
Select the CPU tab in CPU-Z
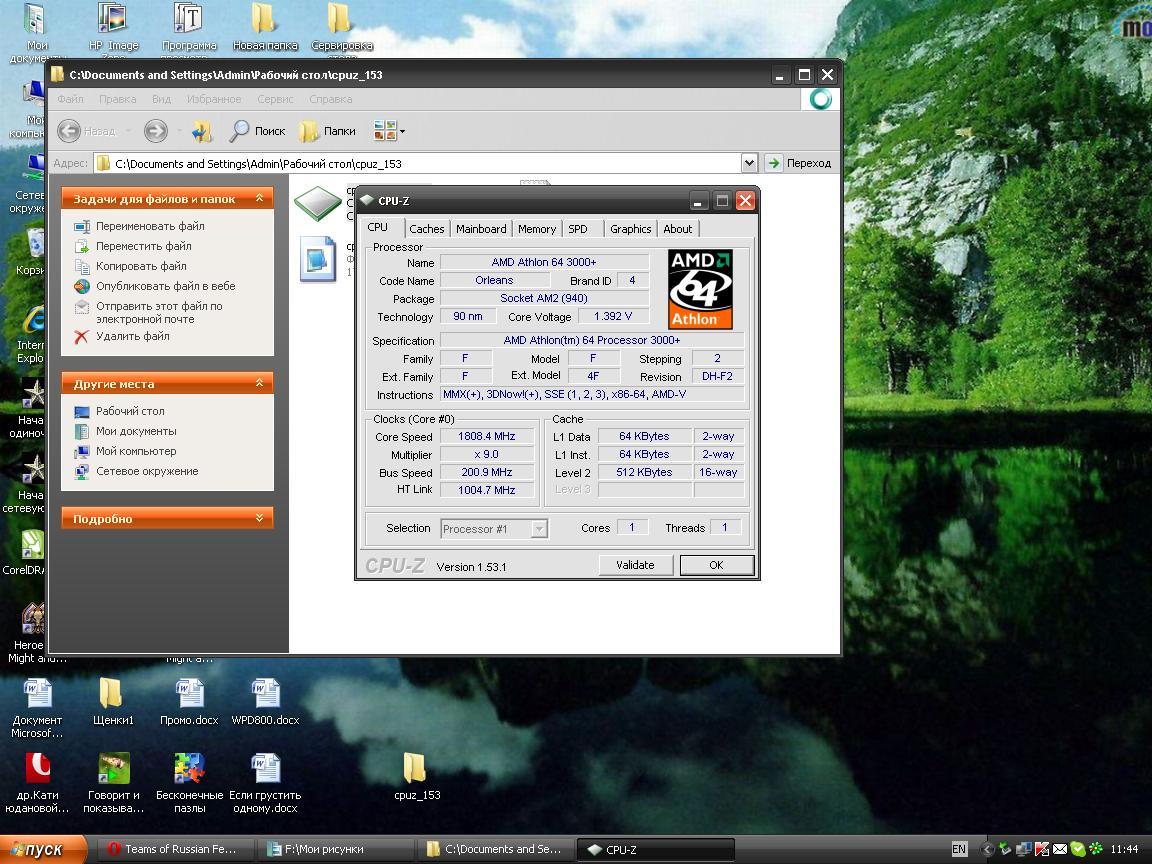pyautogui.click(x=378, y=227)
